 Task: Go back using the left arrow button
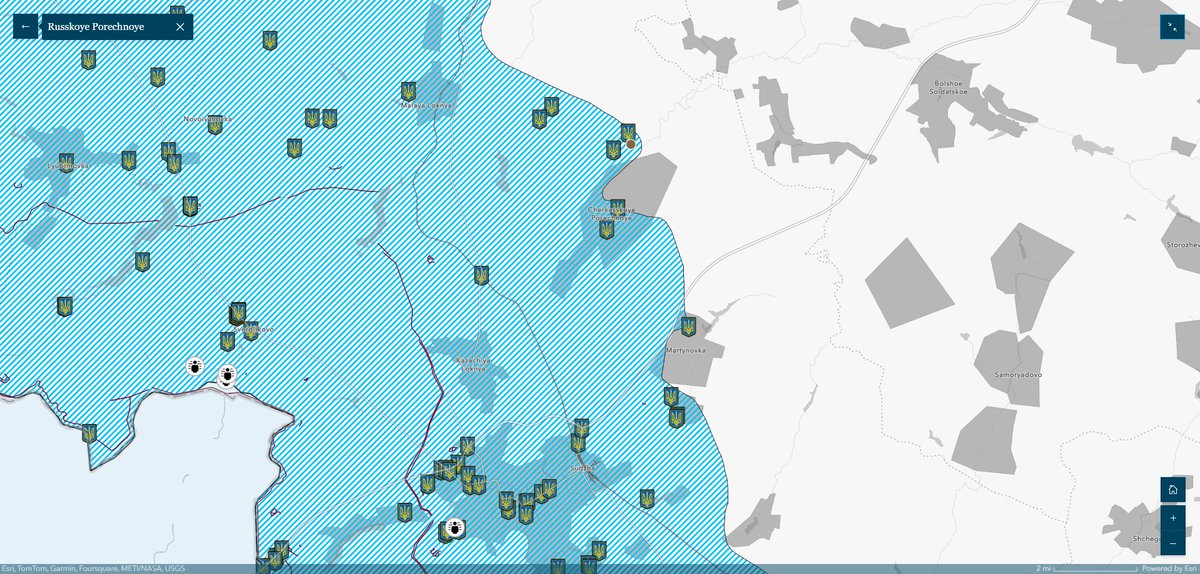click(x=25, y=26)
